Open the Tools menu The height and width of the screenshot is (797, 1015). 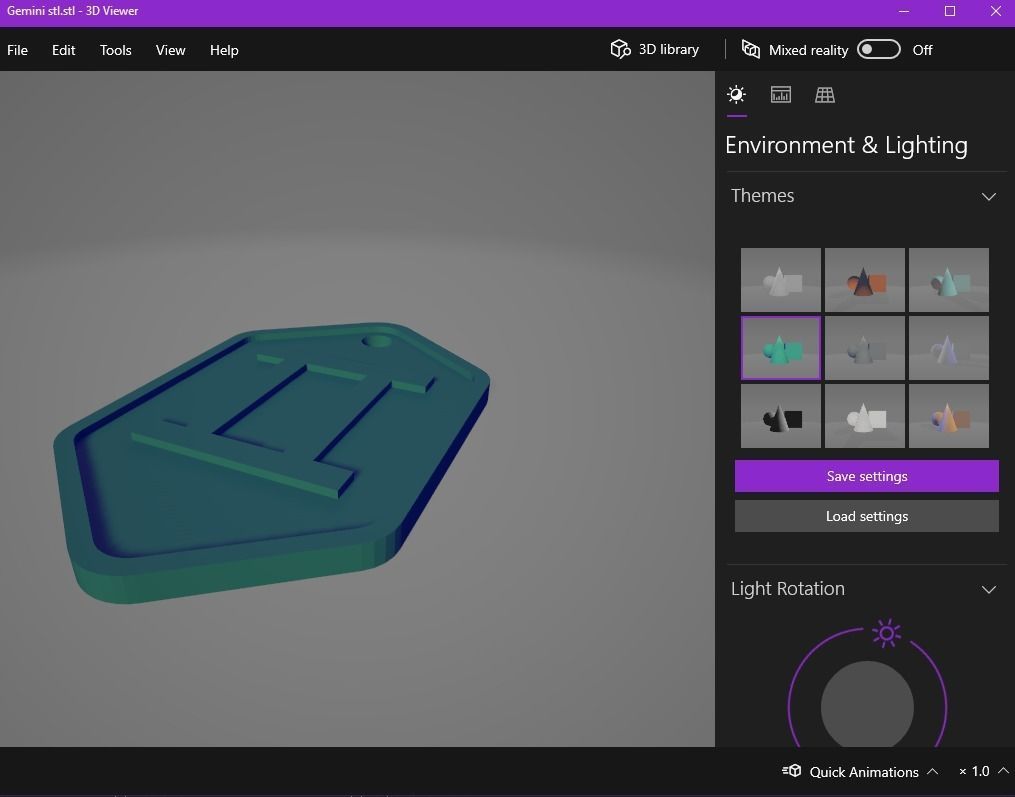[x=115, y=50]
